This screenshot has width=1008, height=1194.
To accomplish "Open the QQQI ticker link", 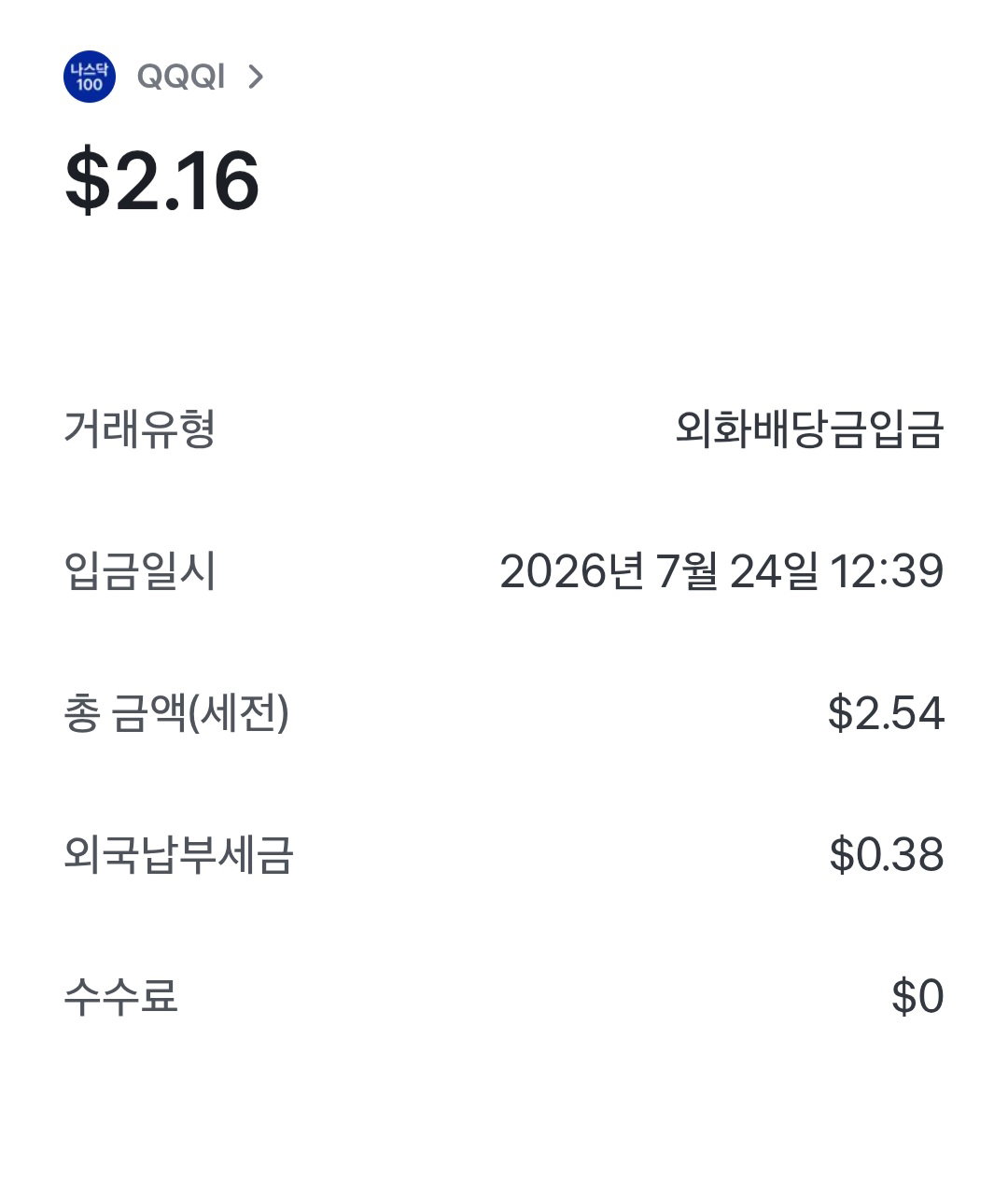I will pyautogui.click(x=181, y=77).
